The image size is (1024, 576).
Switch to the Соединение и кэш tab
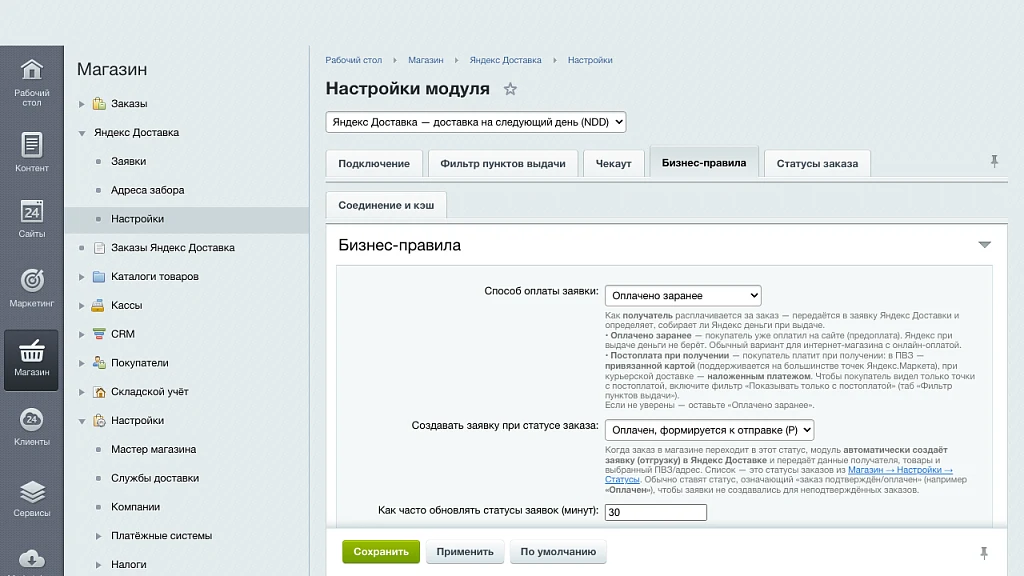pyautogui.click(x=386, y=205)
